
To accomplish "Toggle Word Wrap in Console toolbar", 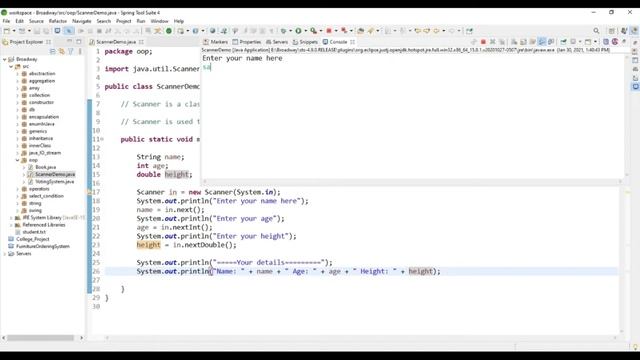I will pos(533,42).
